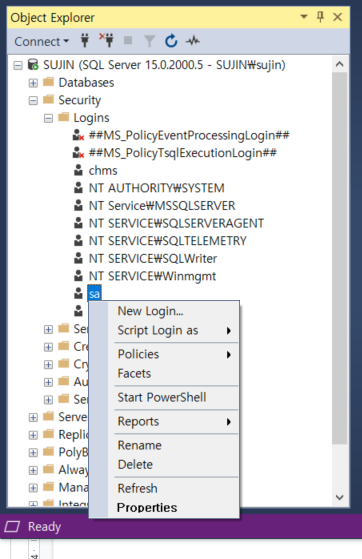
Task: Select NT AUTHORITY\SYSTEM login icon
Action: (x=78, y=188)
